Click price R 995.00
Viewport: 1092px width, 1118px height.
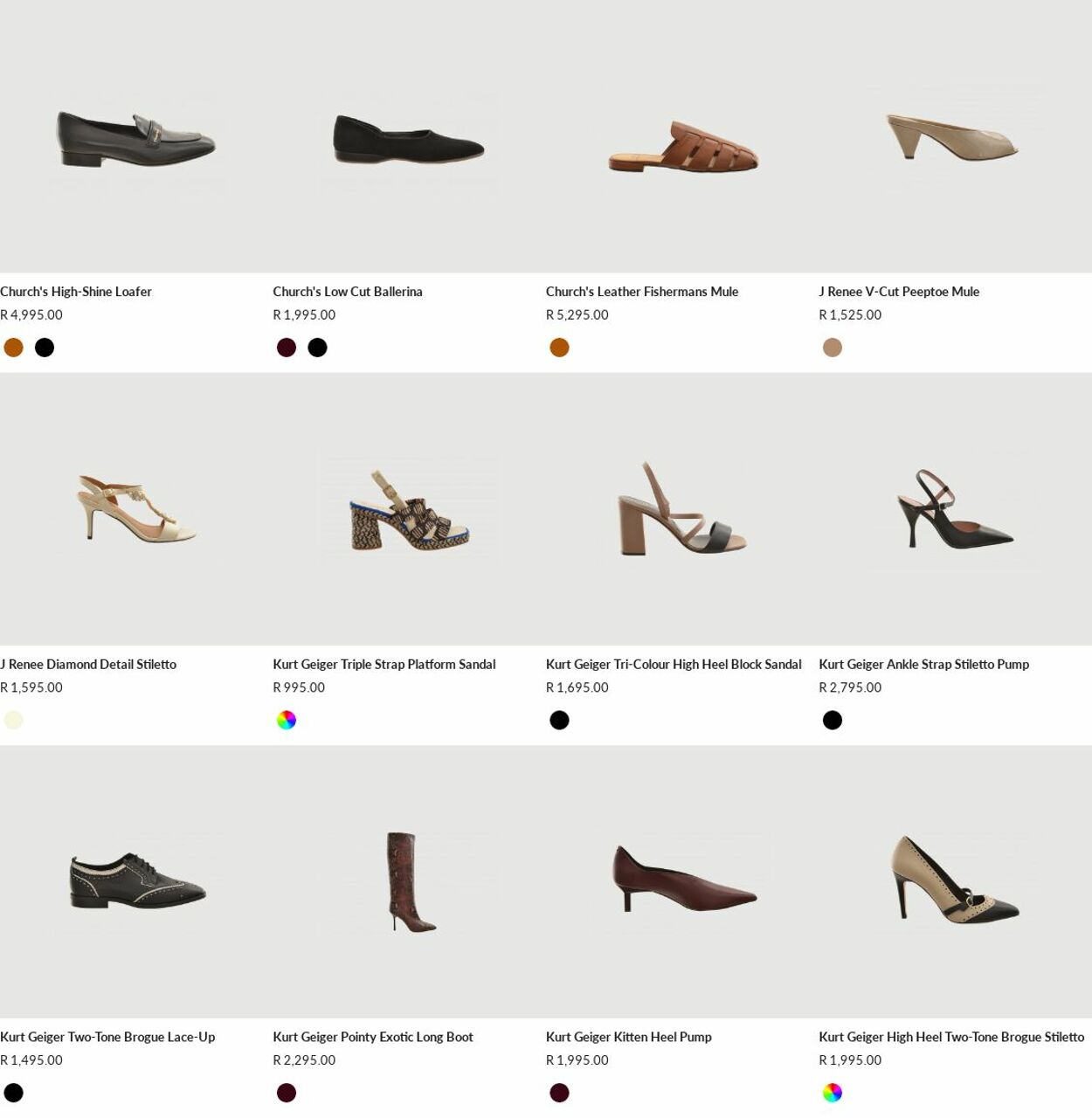(299, 688)
